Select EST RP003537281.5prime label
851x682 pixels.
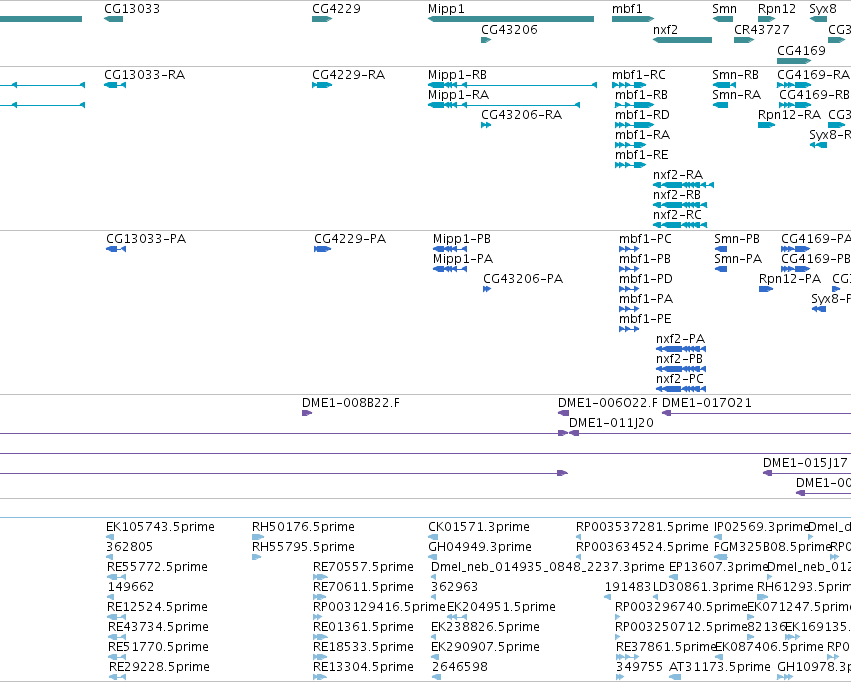coord(643,527)
